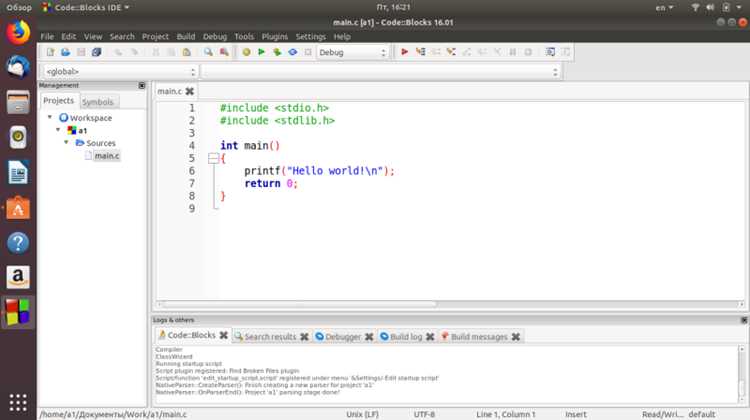Switch to the Projects tab
This screenshot has height=420, width=750.
pos(58,100)
